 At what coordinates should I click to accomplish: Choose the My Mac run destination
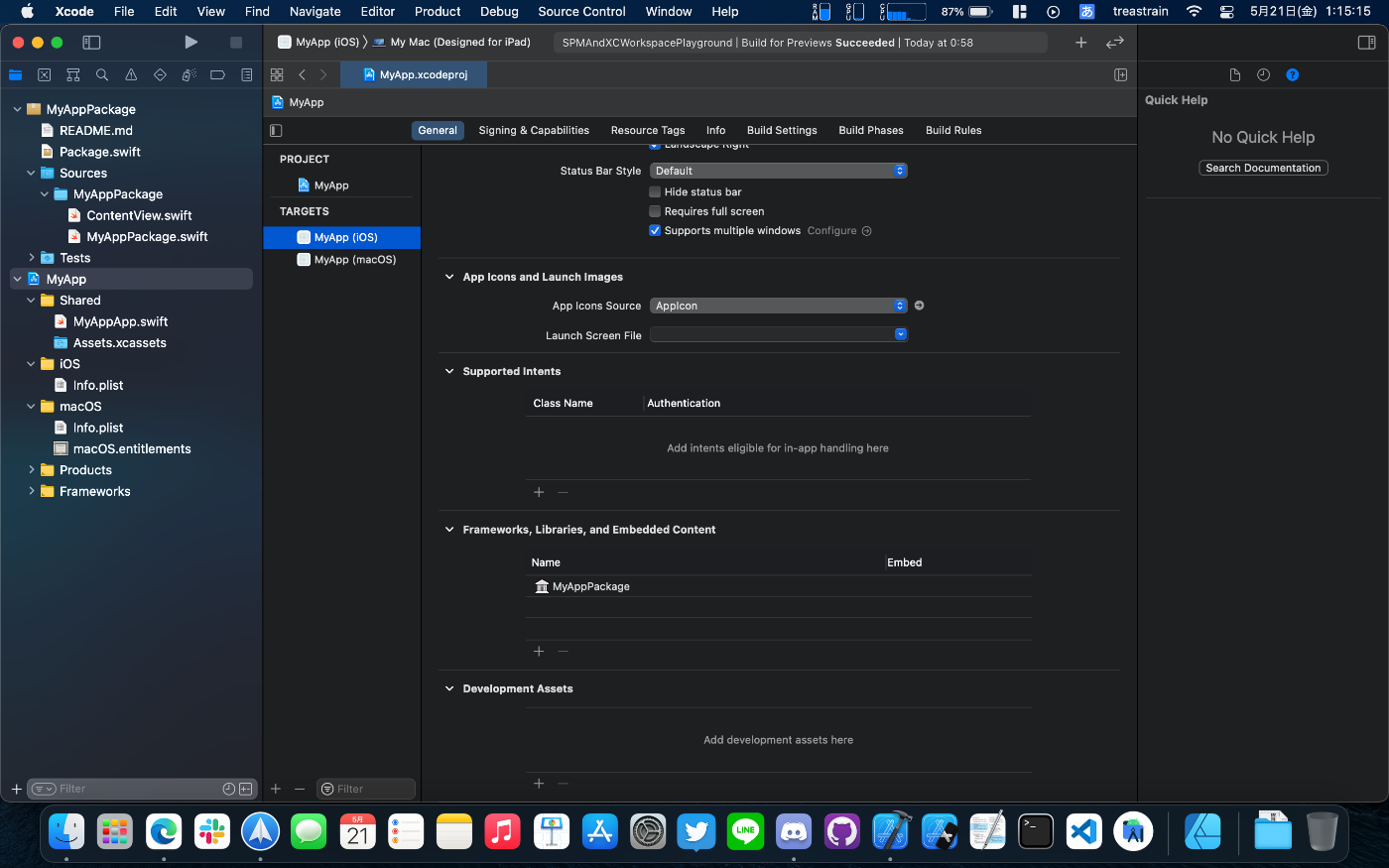[x=452, y=43]
